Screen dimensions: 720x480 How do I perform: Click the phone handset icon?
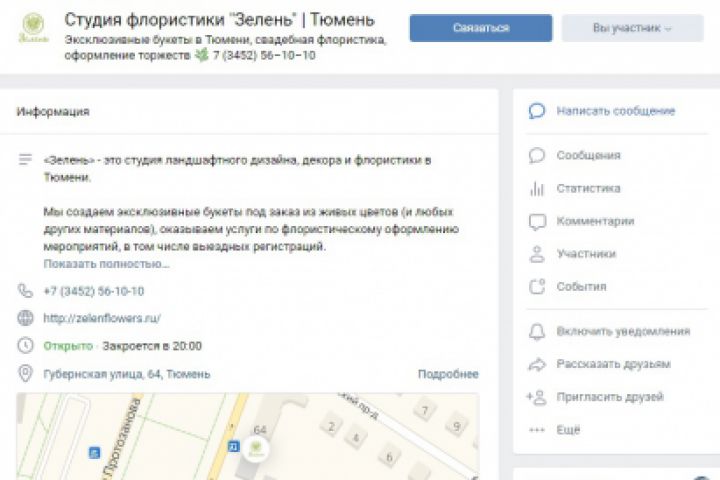coord(25,291)
